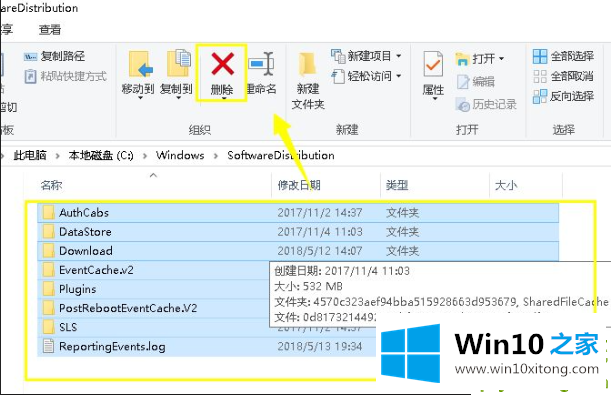Click Paste shortcut (粘贴快捷方式)
This screenshot has height=395, width=611.
(65, 76)
